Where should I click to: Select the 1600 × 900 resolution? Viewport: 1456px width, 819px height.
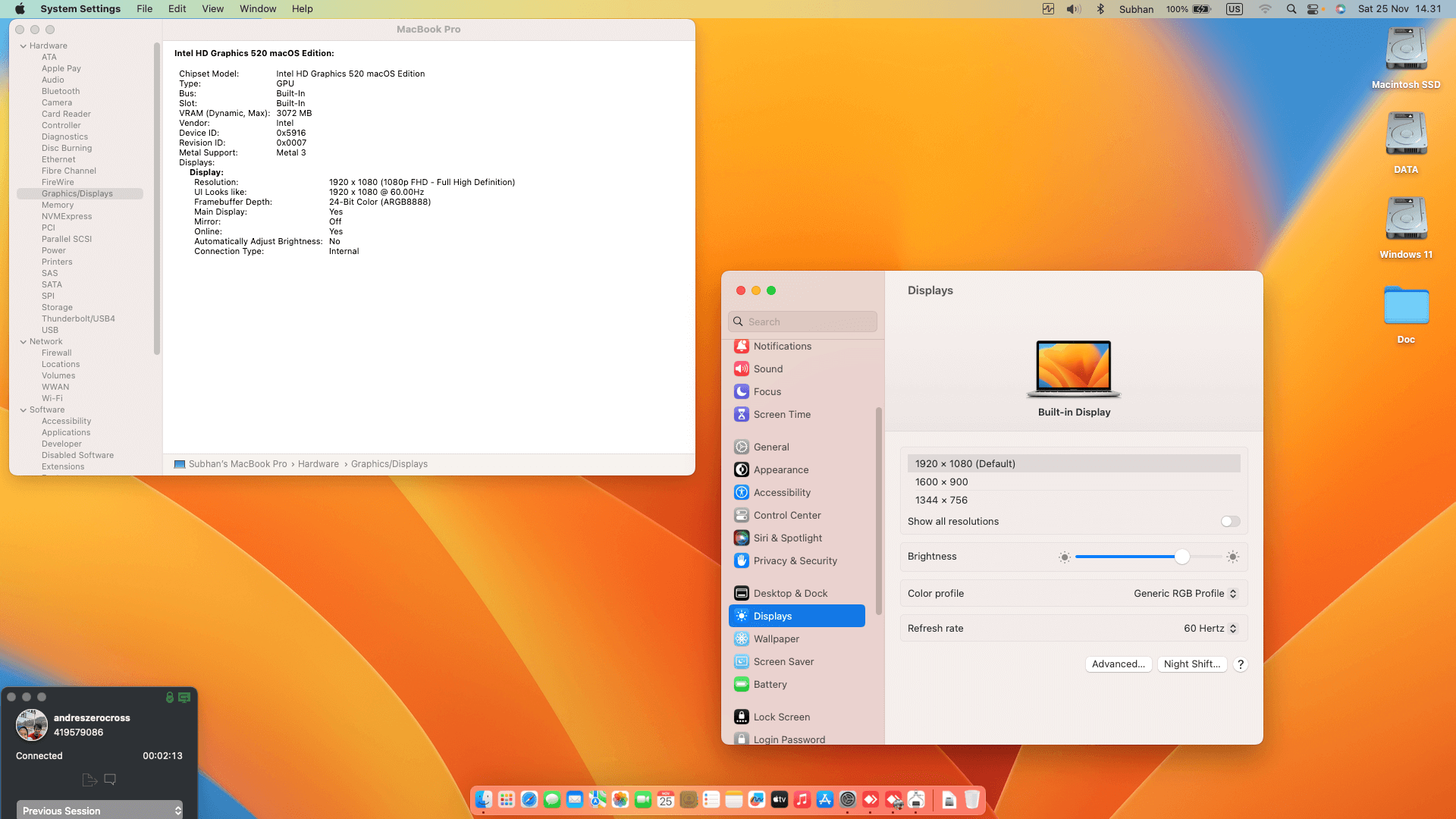click(1074, 482)
